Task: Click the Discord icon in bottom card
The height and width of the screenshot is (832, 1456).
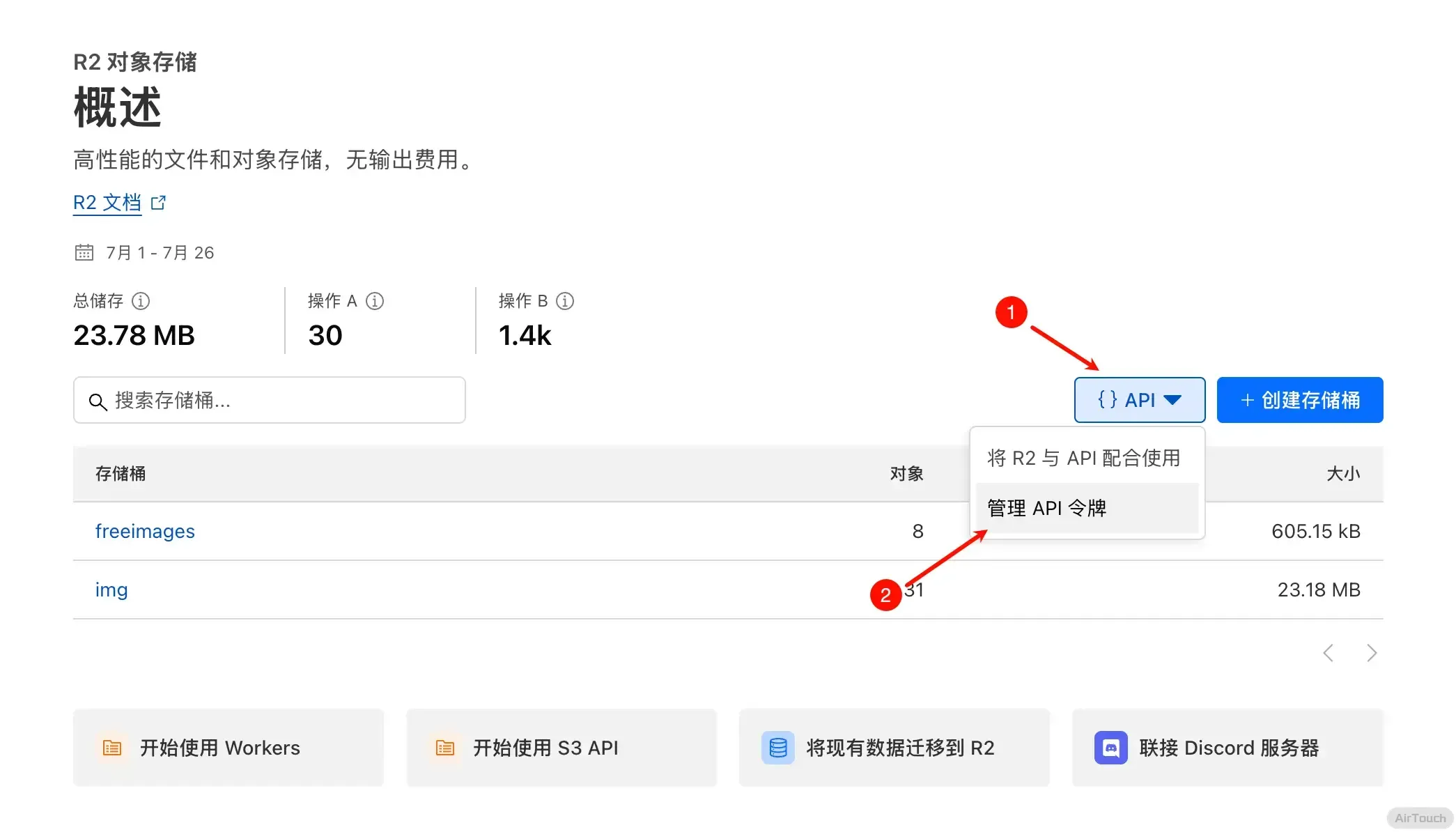Action: pyautogui.click(x=1110, y=748)
